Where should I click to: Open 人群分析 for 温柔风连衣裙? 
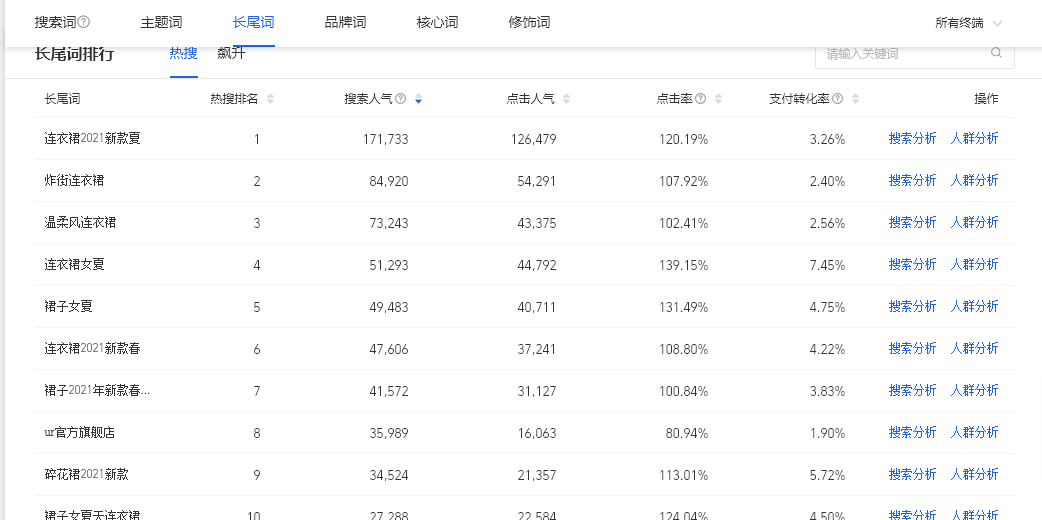(x=974, y=222)
